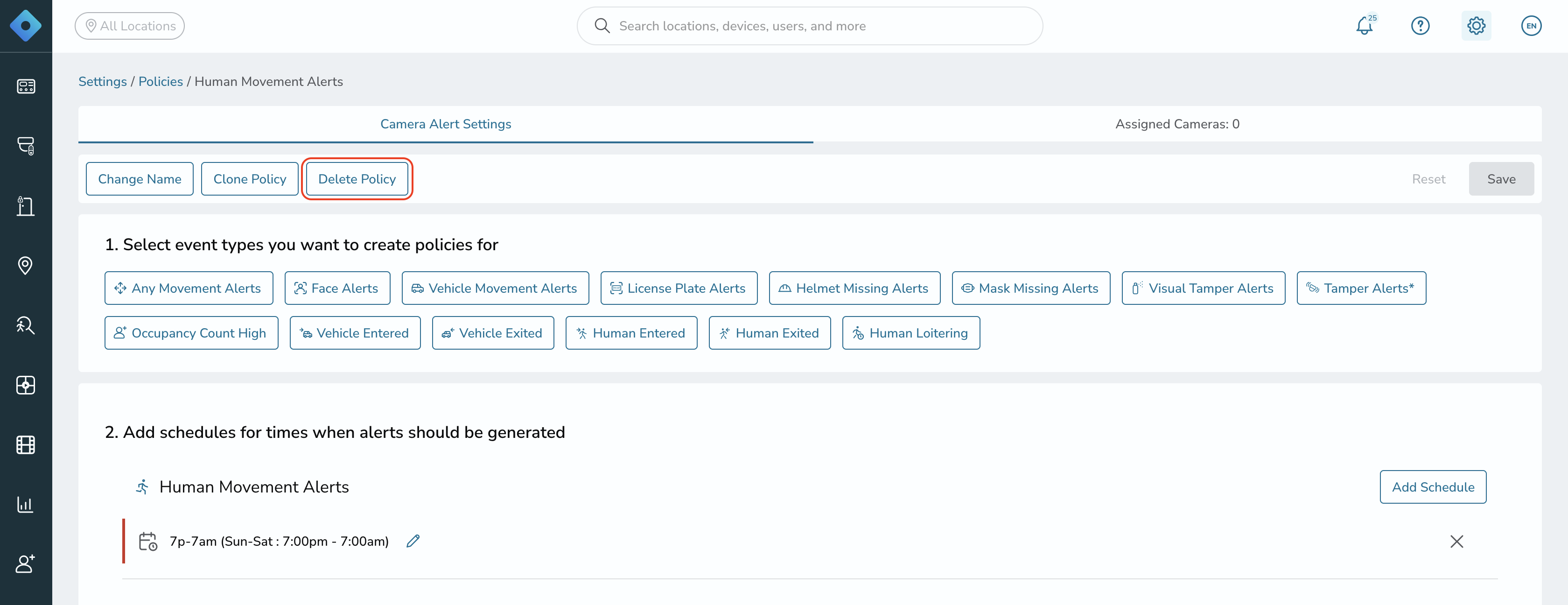Go to Policies breadcrumb link
Screen dimensions: 1568x605
click(x=161, y=82)
